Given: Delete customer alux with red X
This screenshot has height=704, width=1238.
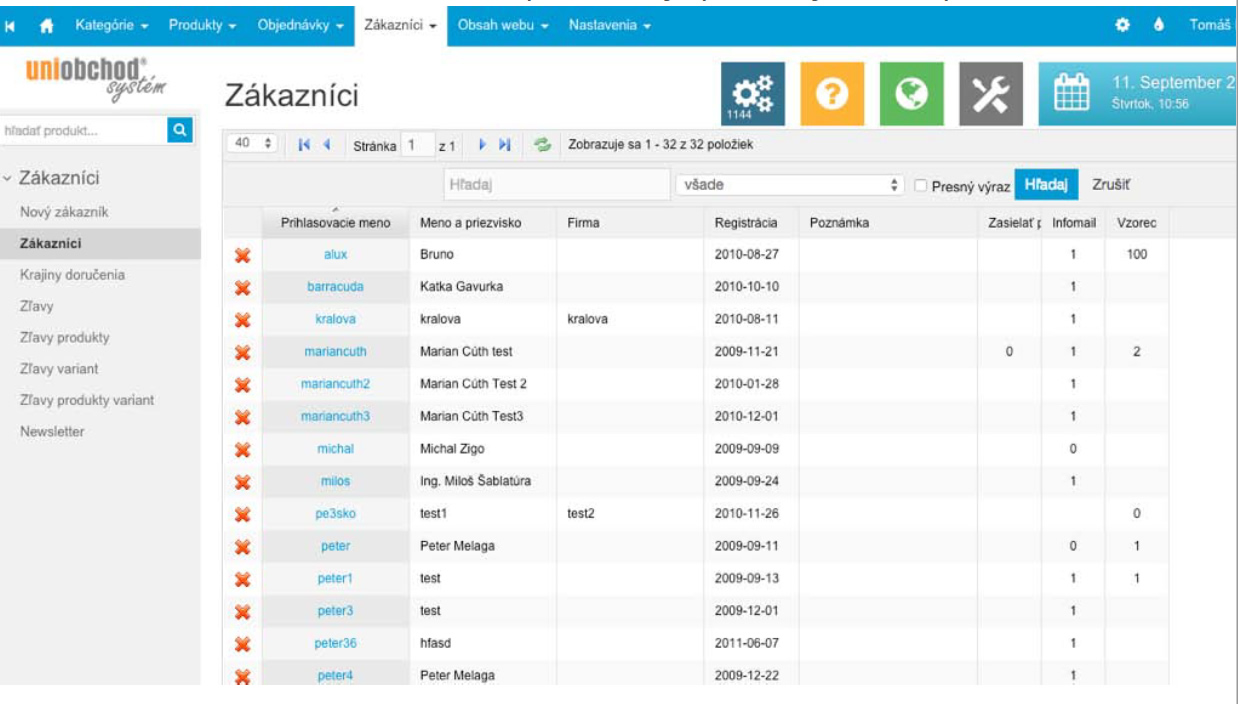Looking at the screenshot, I should pyautogui.click(x=241, y=255).
